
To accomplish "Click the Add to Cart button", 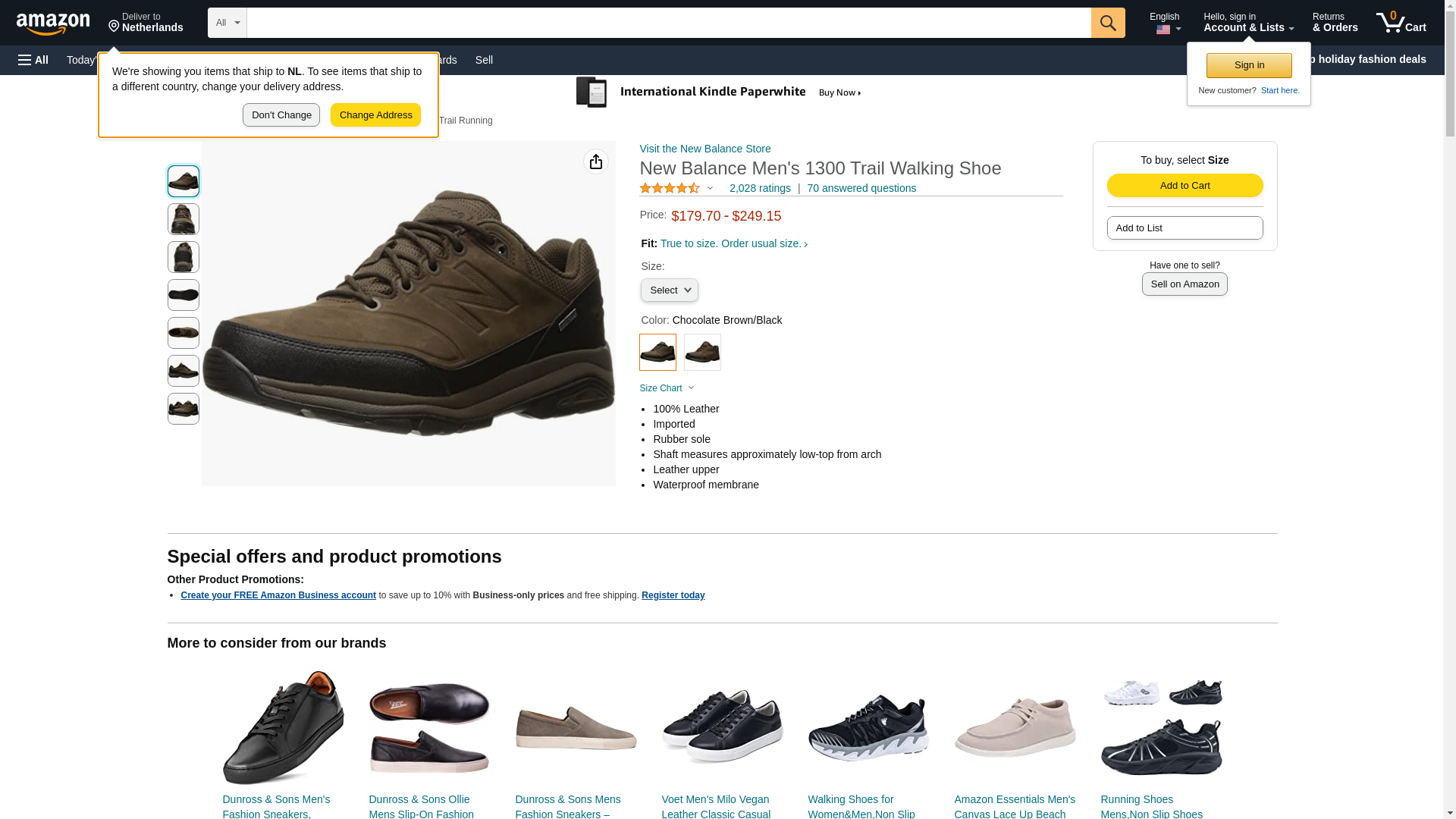I will click(x=1185, y=186).
